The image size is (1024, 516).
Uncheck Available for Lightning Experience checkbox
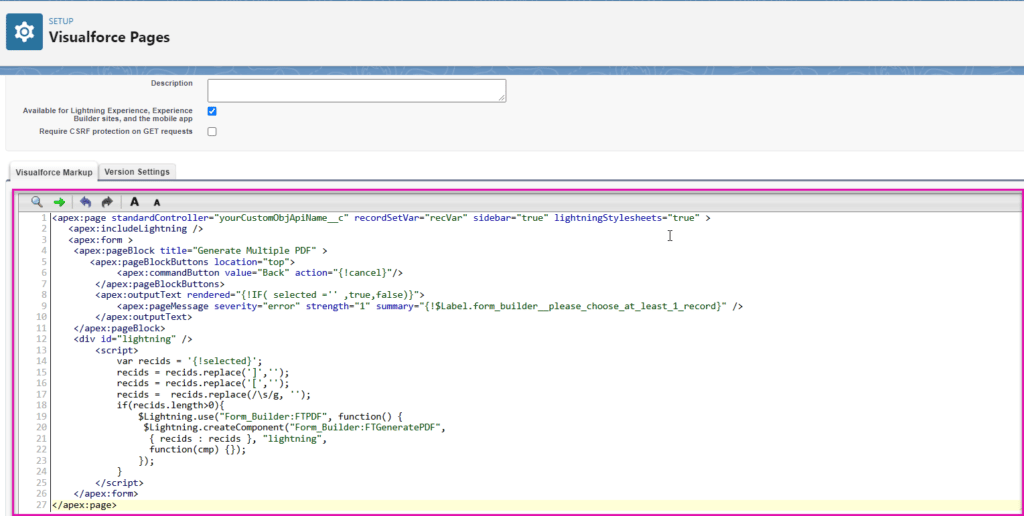[x=212, y=111]
